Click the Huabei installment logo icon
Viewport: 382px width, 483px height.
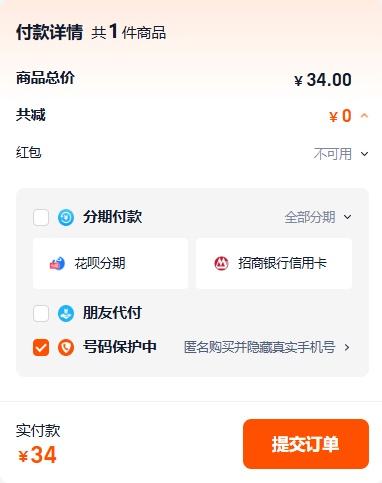click(57, 263)
